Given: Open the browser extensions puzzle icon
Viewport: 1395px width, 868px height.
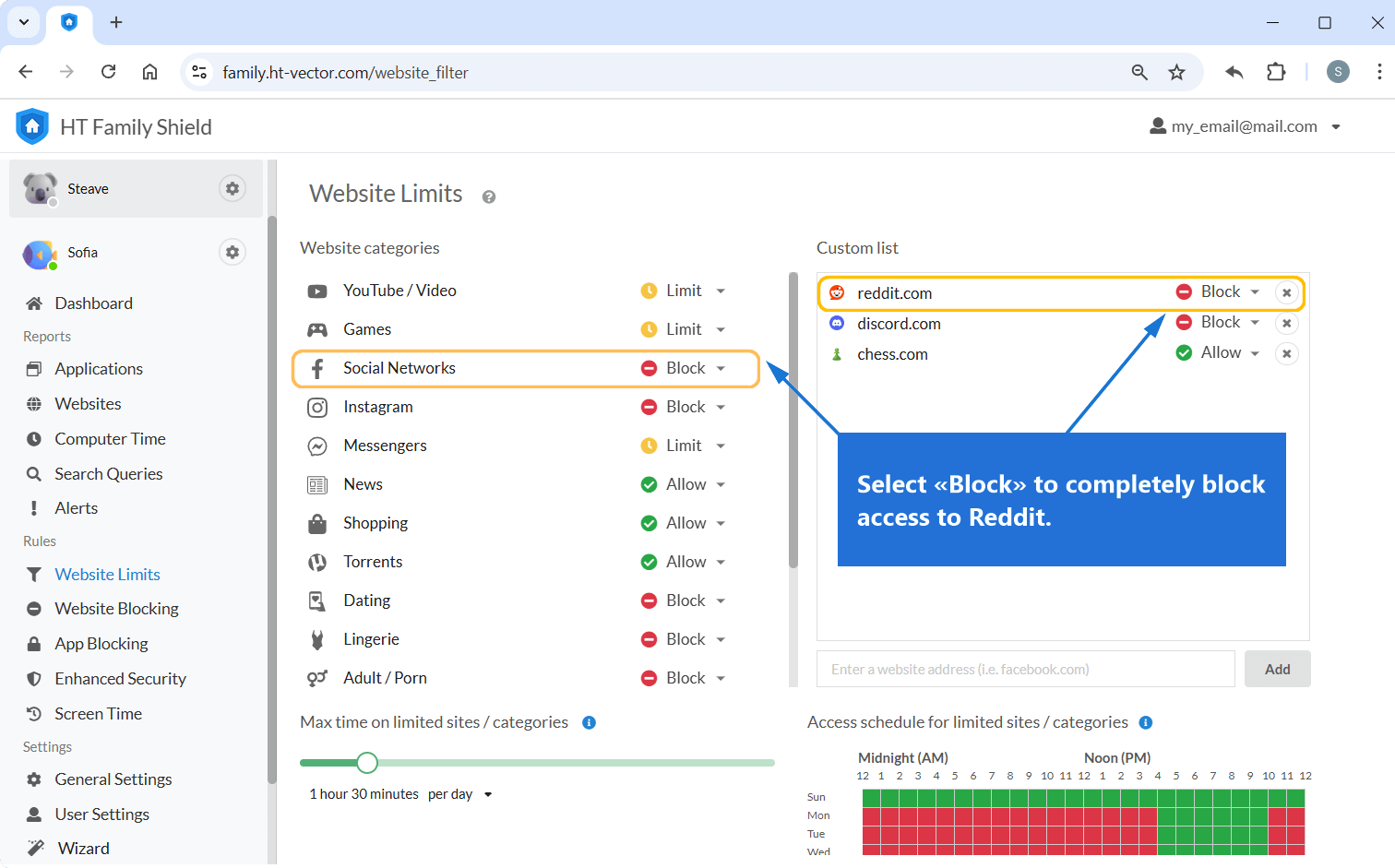Looking at the screenshot, I should point(1276,72).
